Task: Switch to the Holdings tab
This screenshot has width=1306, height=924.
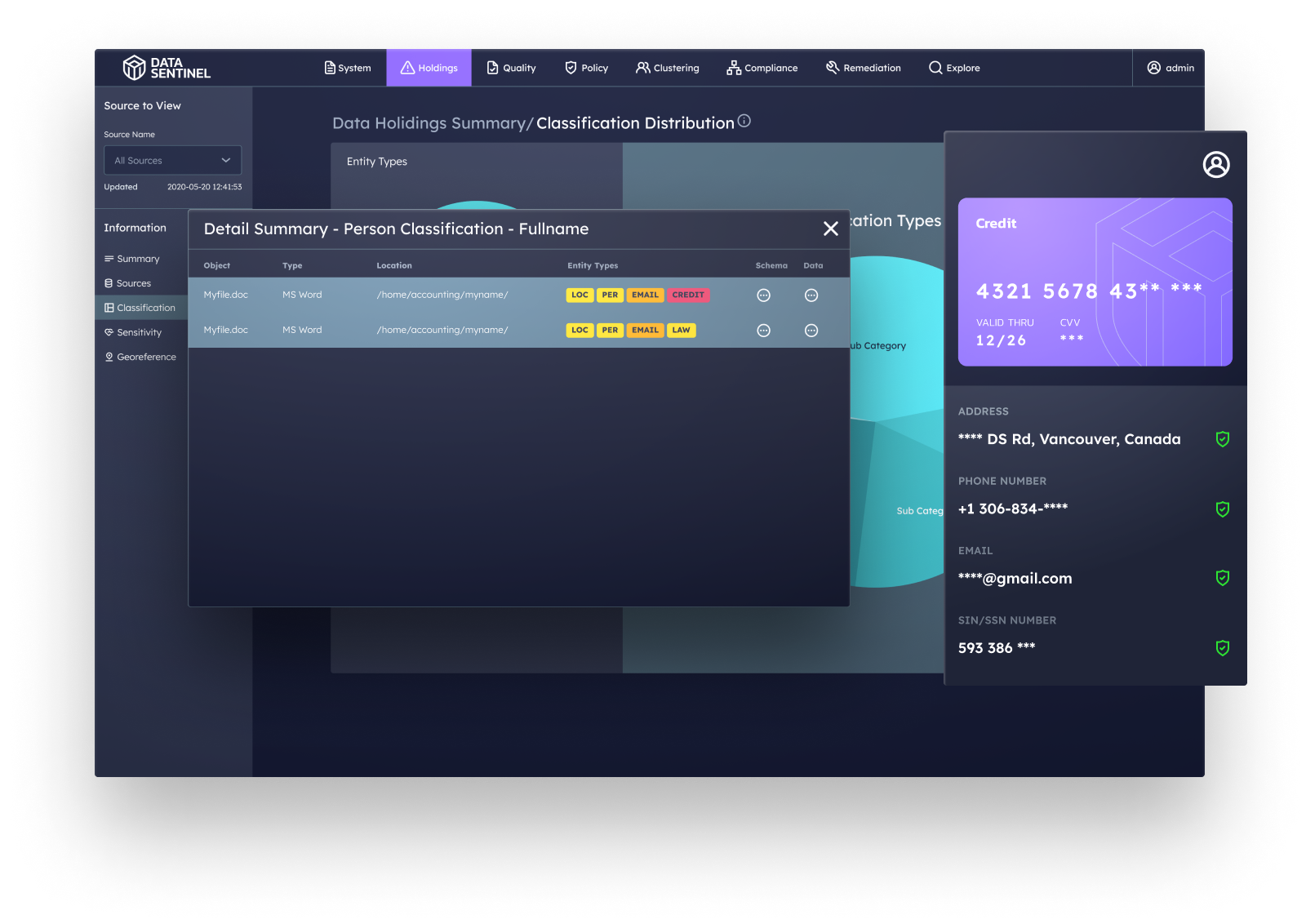Action: pos(429,68)
